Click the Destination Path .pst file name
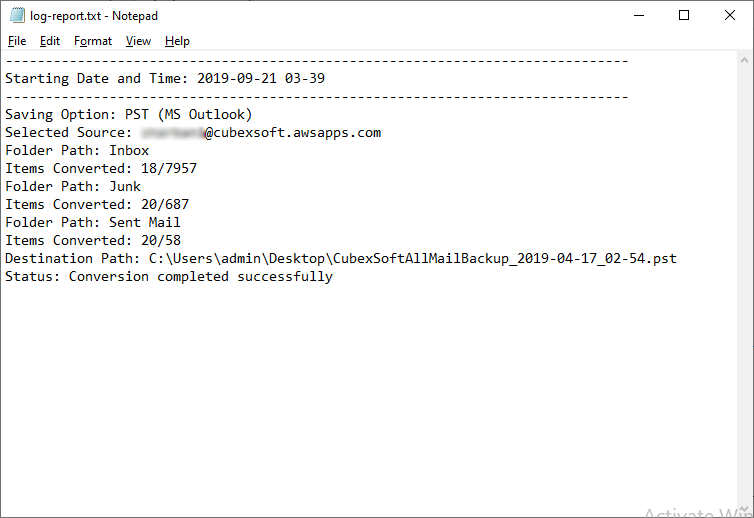This screenshot has height=518, width=754. 505,258
